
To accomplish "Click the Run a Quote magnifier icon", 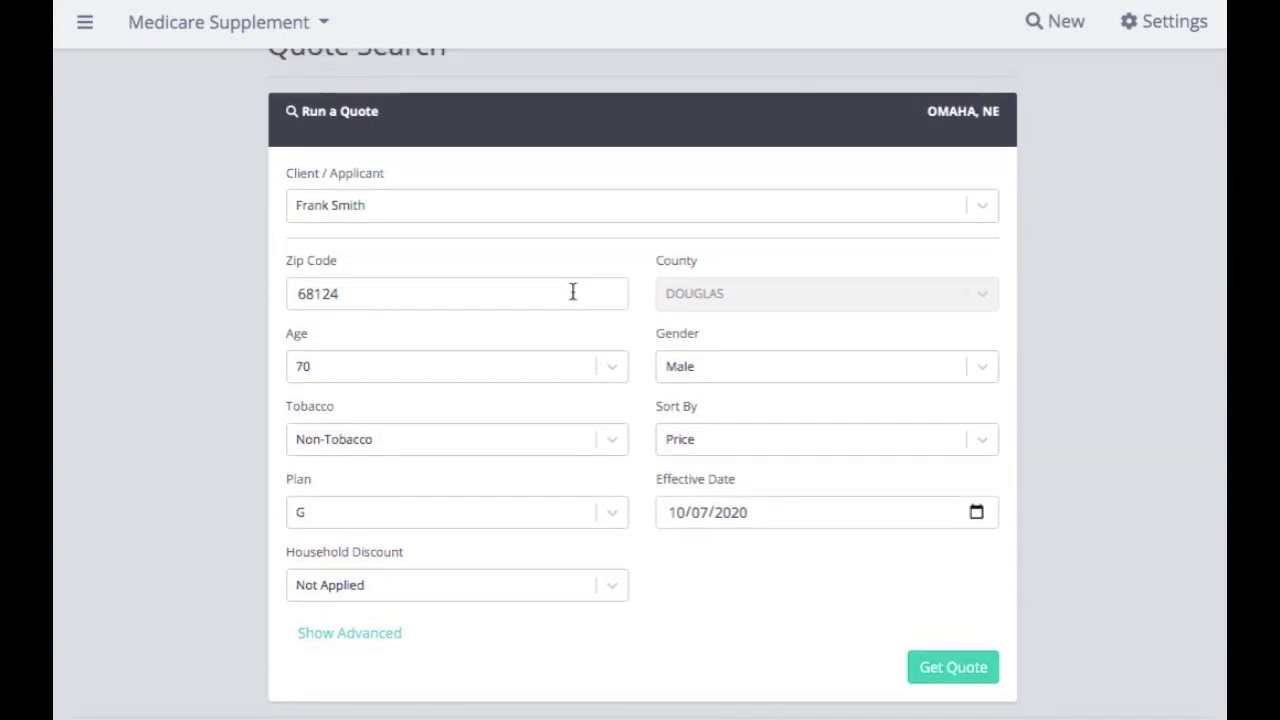I will click(x=292, y=111).
